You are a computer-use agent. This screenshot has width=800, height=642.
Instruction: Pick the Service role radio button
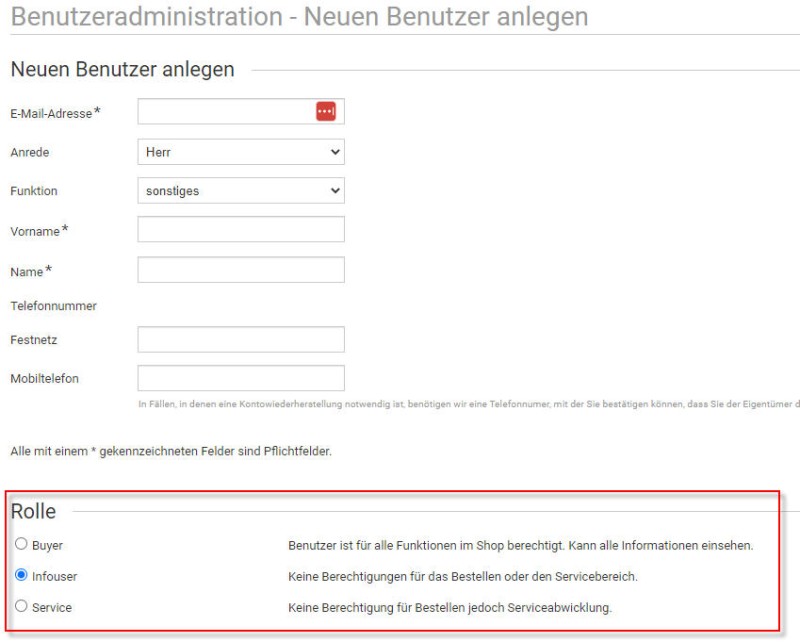tap(21, 607)
